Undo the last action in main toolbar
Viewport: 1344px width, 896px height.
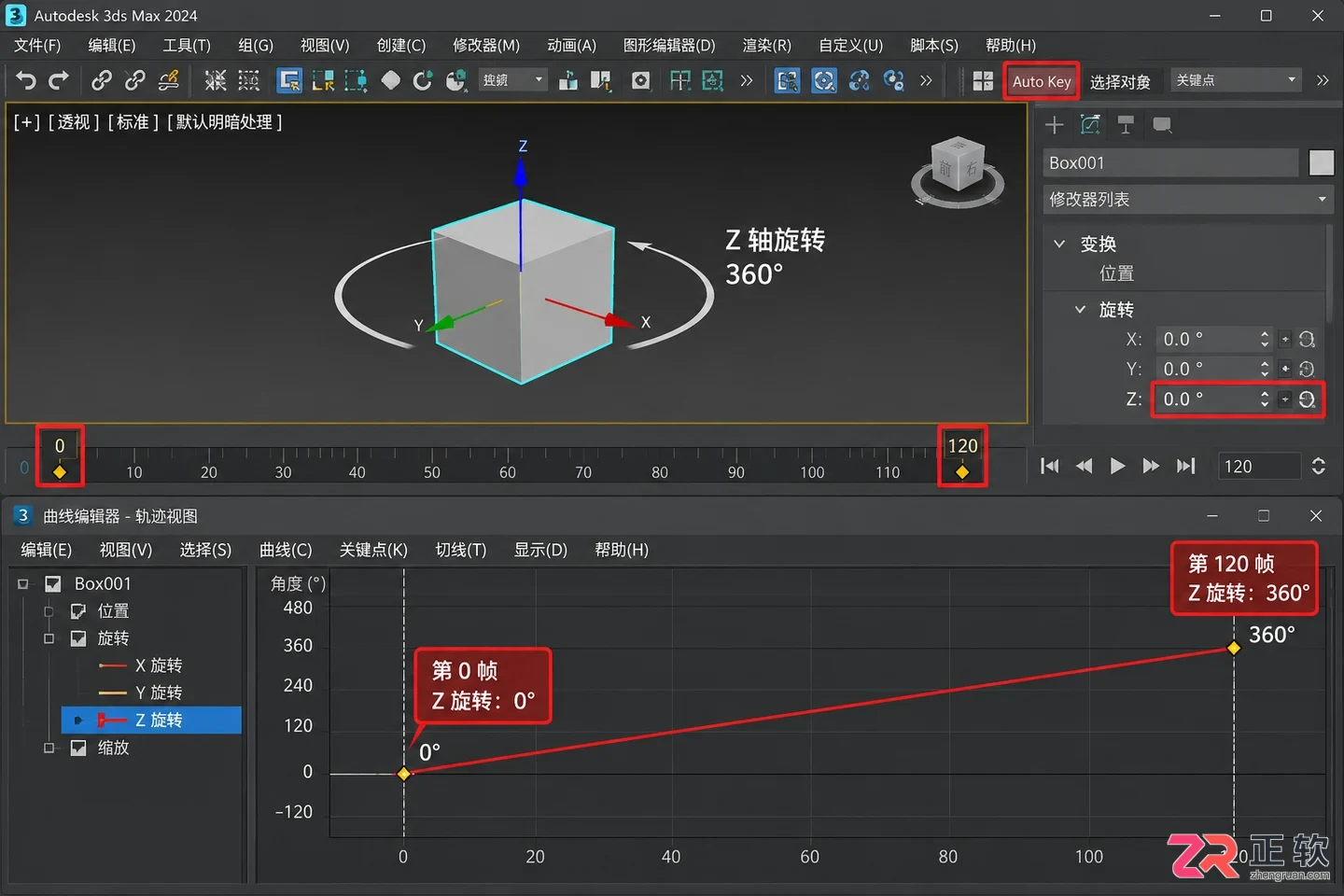(26, 81)
